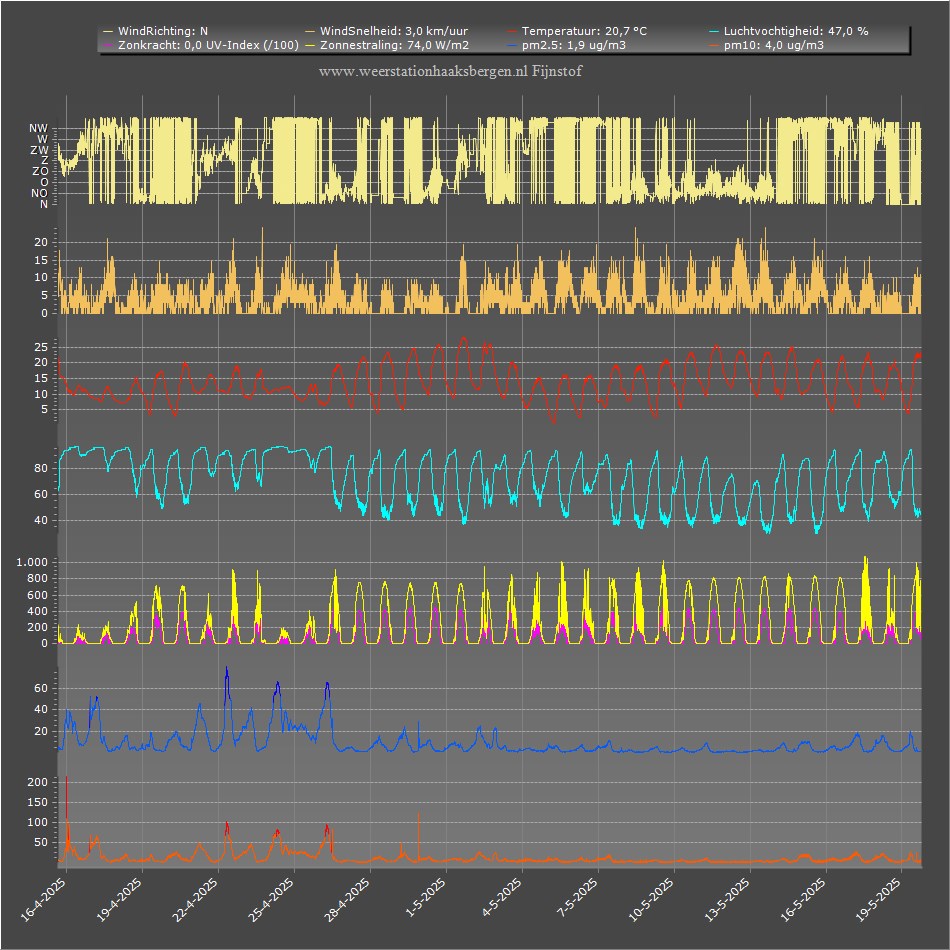
Task: Click the red Temperatuur legend line marker
Action: 512,32
